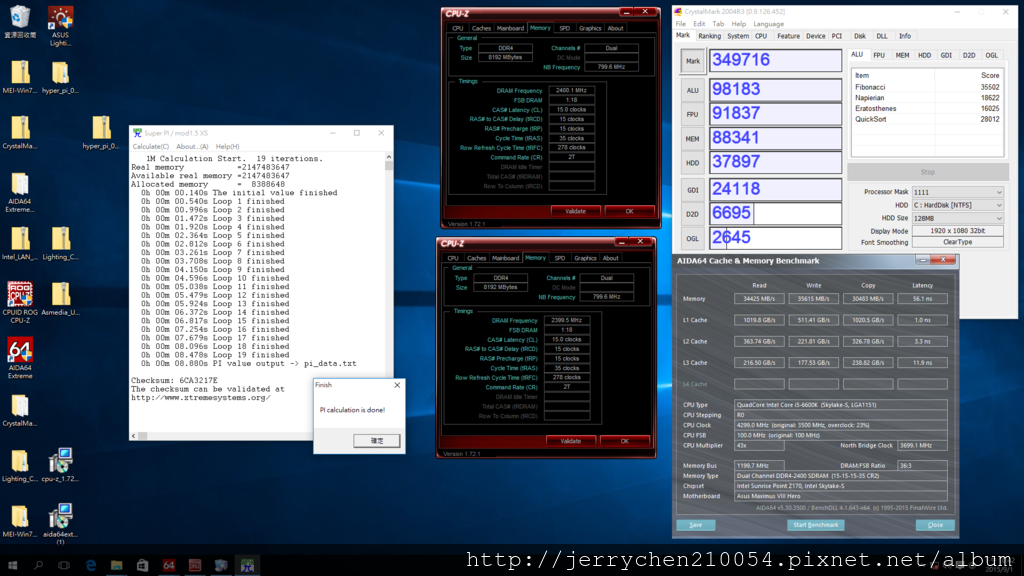Open the File menu in CrystalMark
1024x576 pixels.
point(681,24)
